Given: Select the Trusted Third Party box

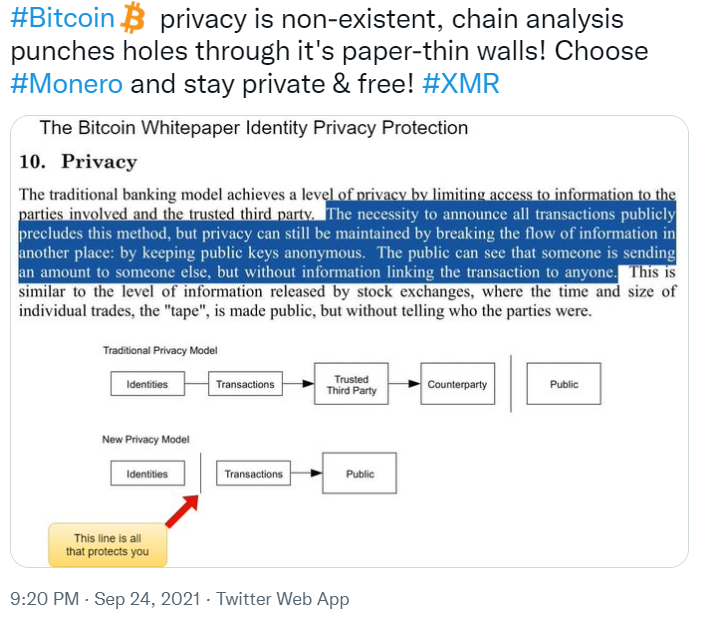Looking at the screenshot, I should pos(351,385).
